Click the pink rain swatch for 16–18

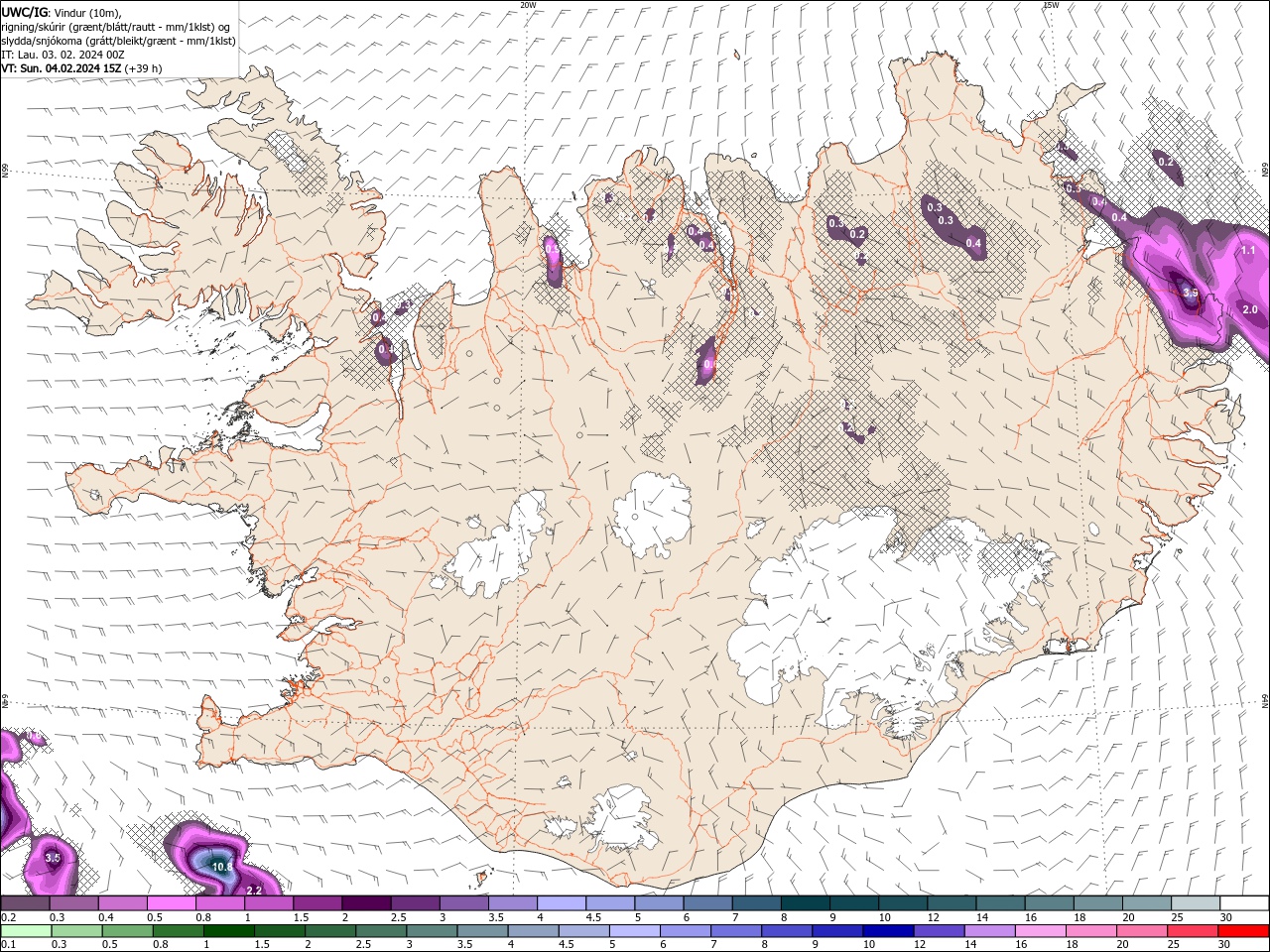coord(1041,931)
